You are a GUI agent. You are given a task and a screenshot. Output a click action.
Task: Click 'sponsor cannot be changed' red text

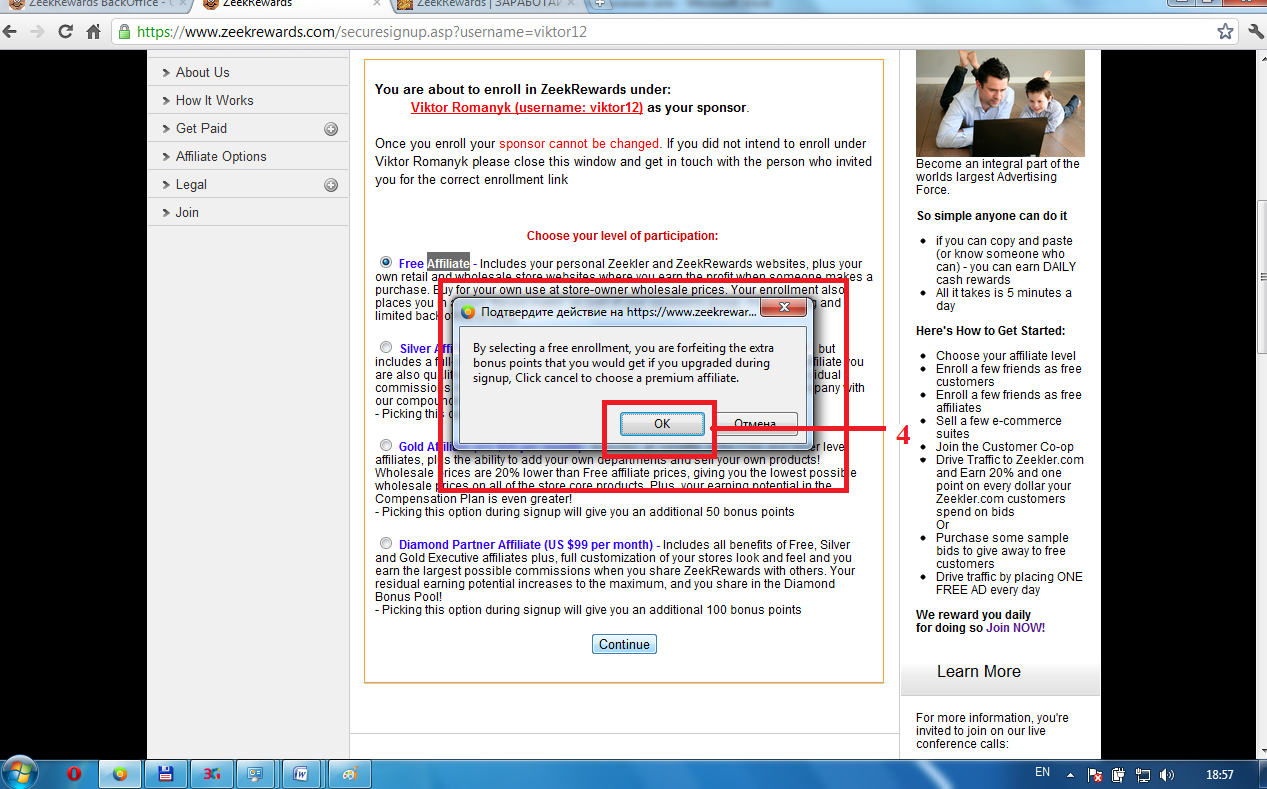(x=580, y=144)
